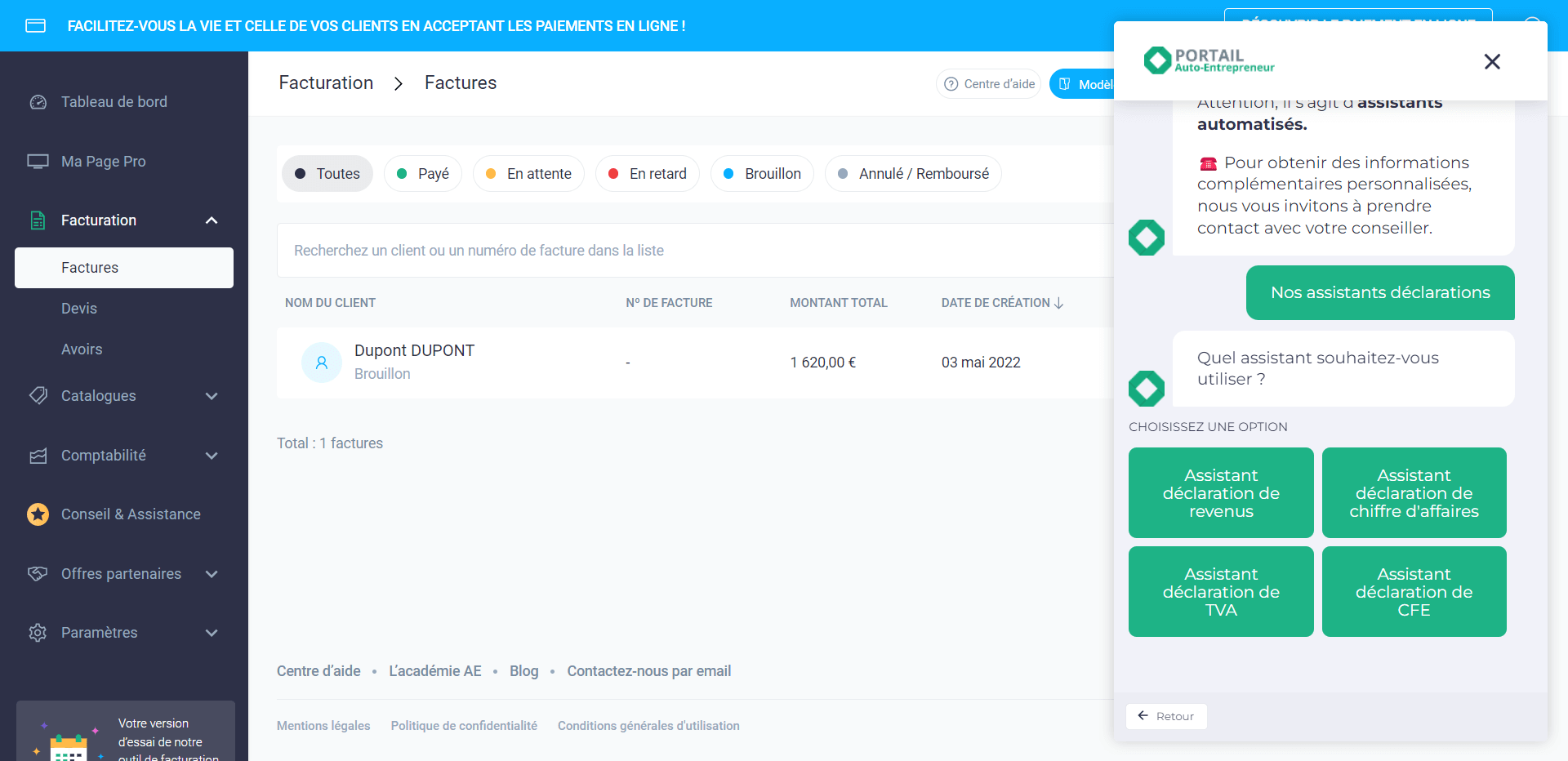1568x761 pixels.
Task: Expand the Catalogues menu chevron
Action: click(x=212, y=396)
